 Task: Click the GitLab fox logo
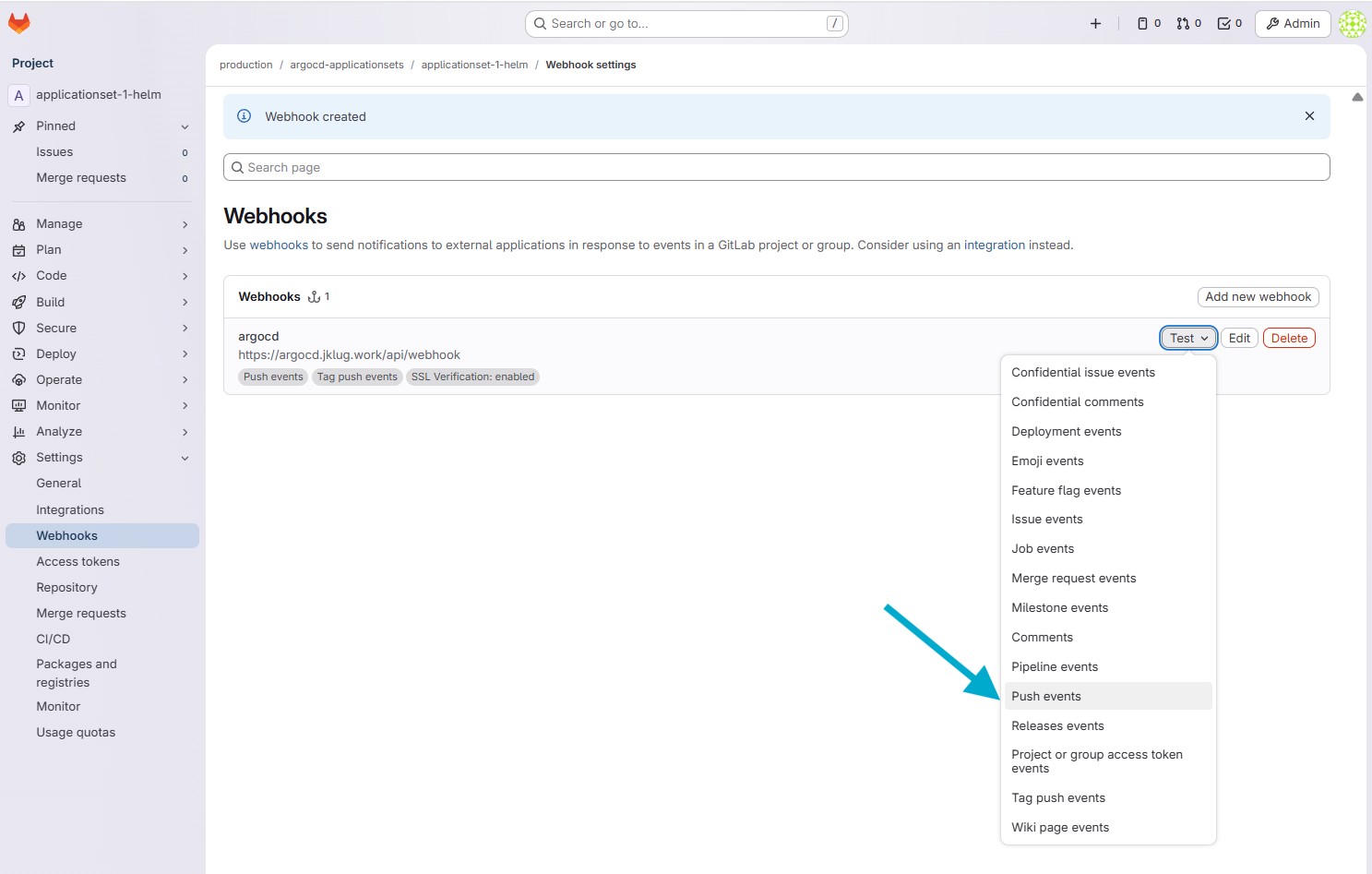[19, 23]
